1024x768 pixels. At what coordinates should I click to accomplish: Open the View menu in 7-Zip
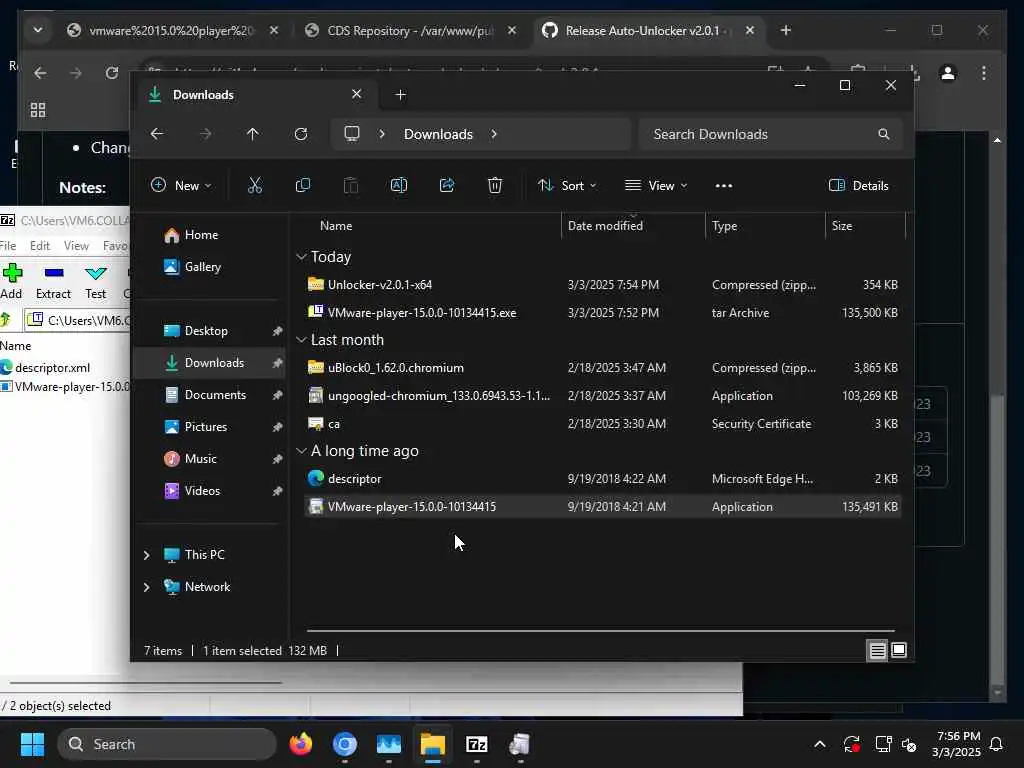pyautogui.click(x=76, y=246)
